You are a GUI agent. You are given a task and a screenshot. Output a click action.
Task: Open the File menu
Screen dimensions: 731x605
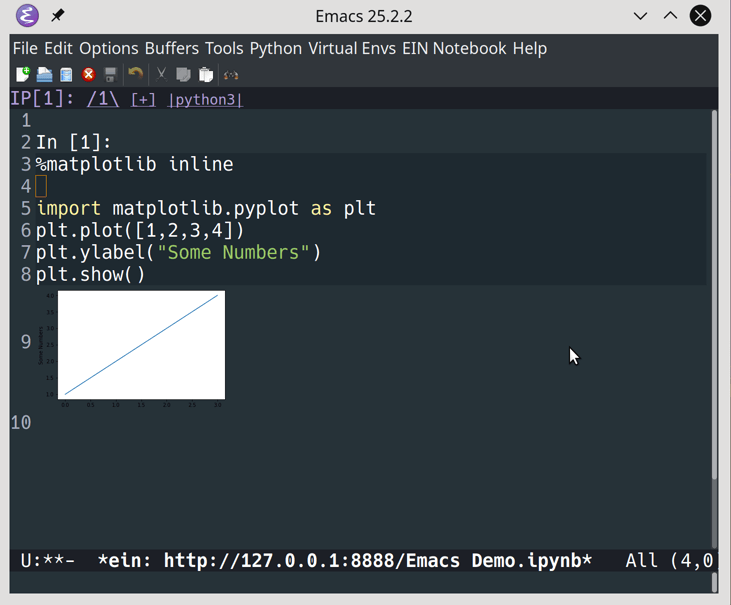(x=25, y=48)
